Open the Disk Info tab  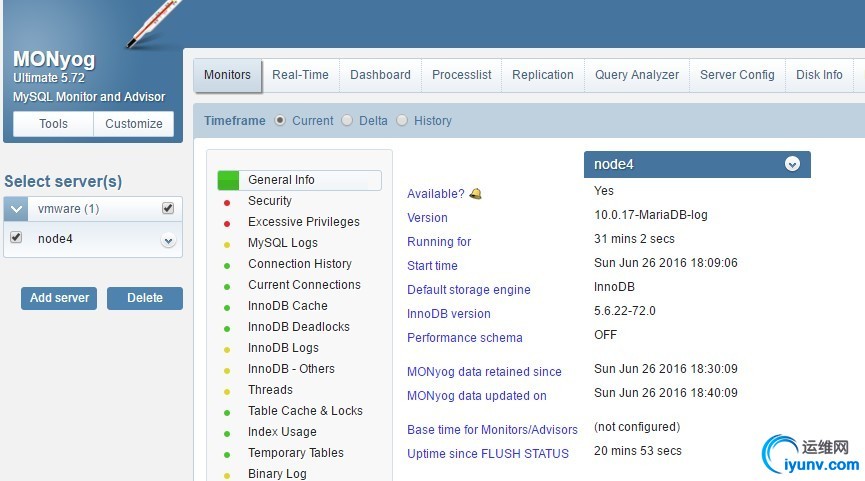(x=819, y=75)
